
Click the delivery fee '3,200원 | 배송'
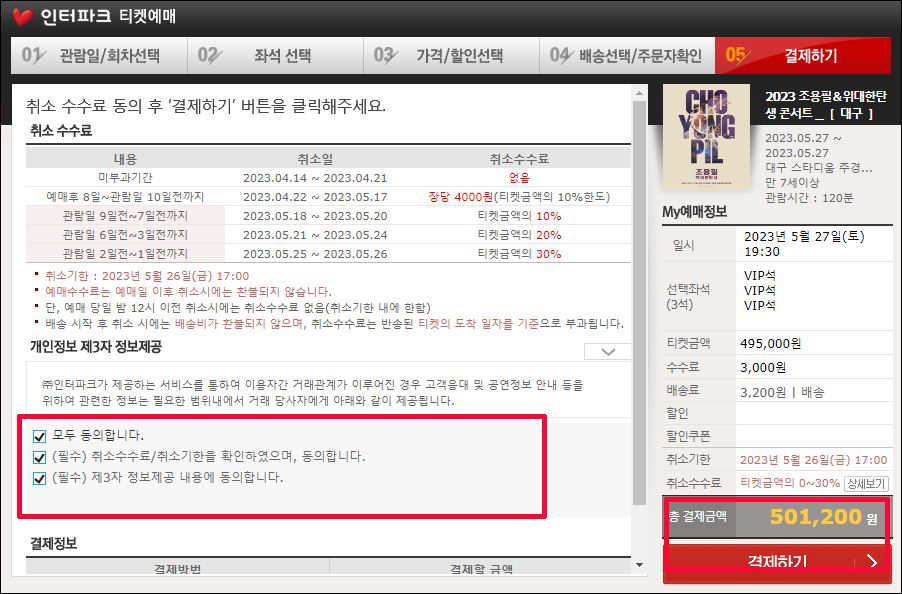click(782, 392)
